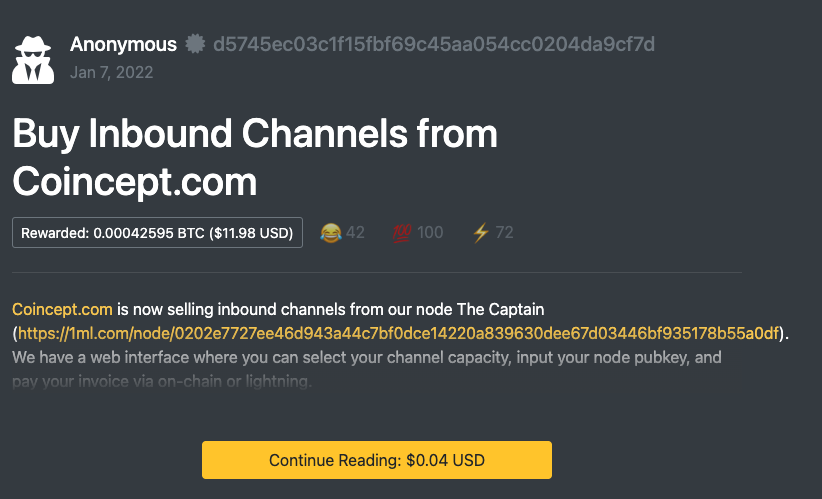This screenshot has width=822, height=499.
Task: Click Continue Reading: $0.04 USD button
Action: (x=377, y=460)
